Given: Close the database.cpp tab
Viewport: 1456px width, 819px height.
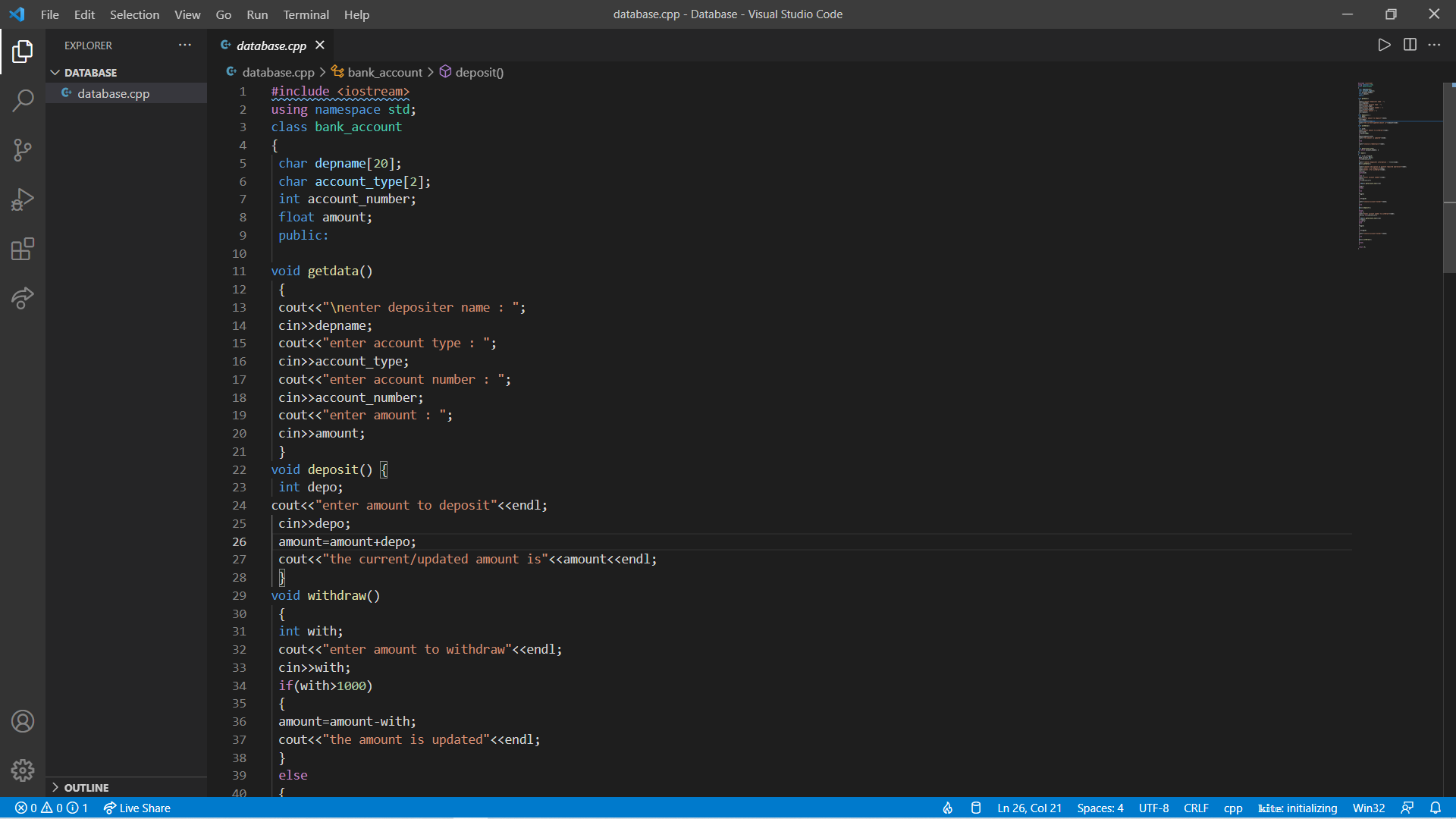Looking at the screenshot, I should [x=320, y=45].
